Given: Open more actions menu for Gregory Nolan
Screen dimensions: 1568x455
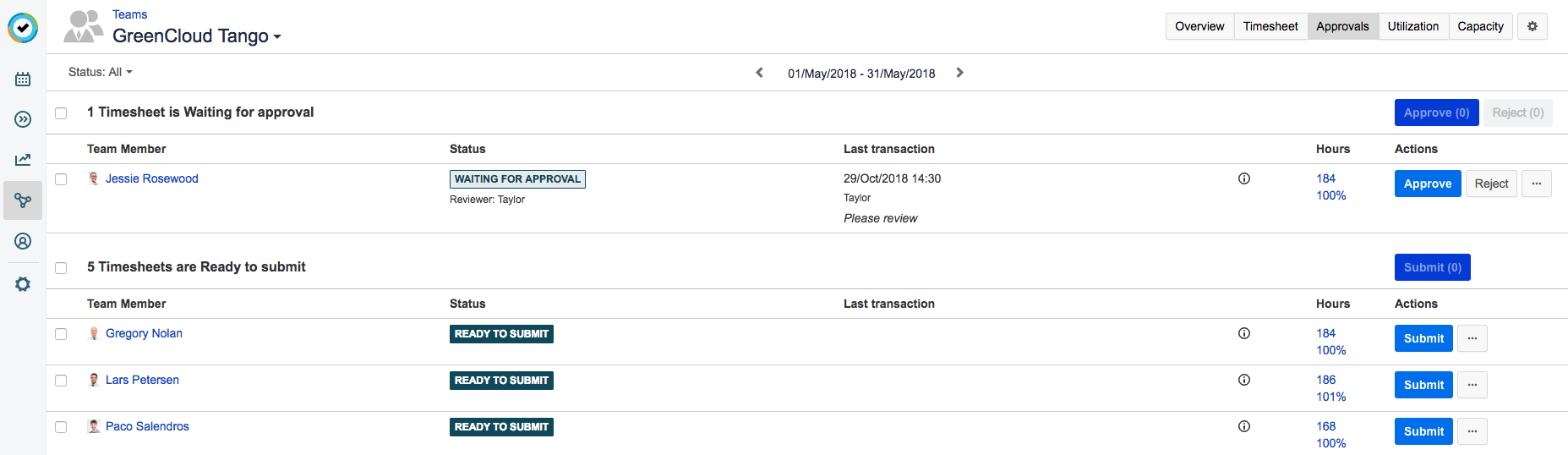Looking at the screenshot, I should pos(1472,338).
